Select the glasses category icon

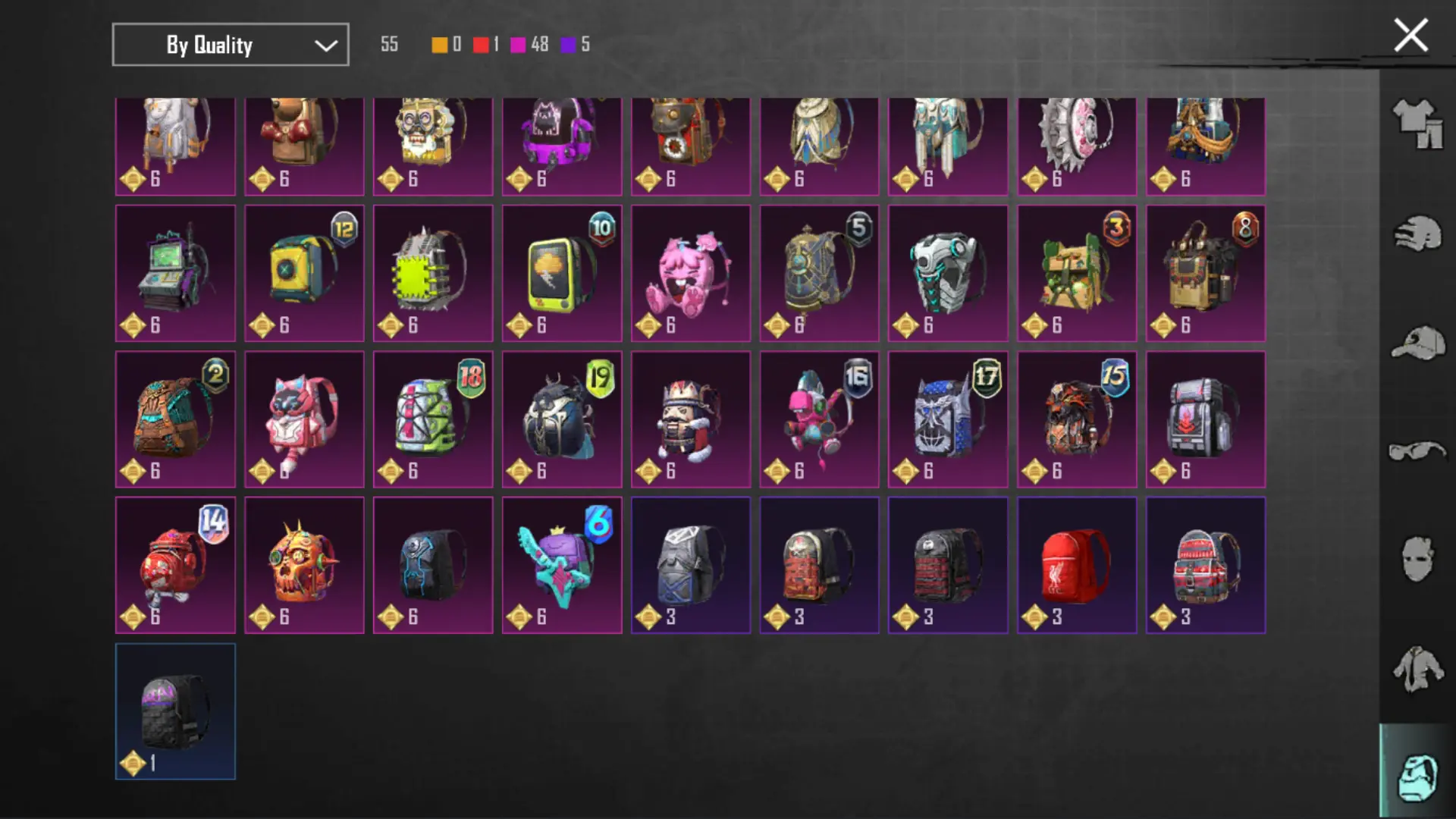point(1417,451)
